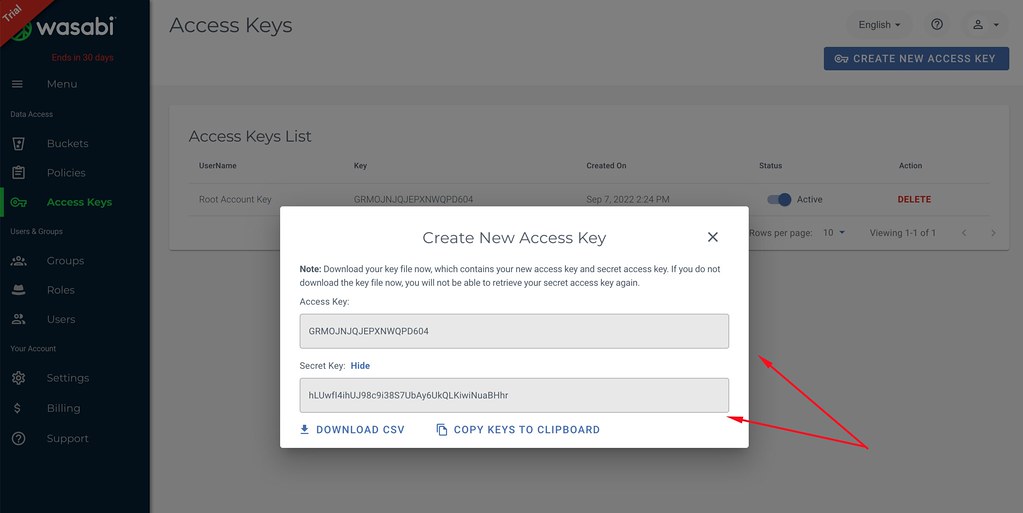Delete the Root Account Key
Image resolution: width=1023 pixels, height=513 pixels.
(x=914, y=200)
